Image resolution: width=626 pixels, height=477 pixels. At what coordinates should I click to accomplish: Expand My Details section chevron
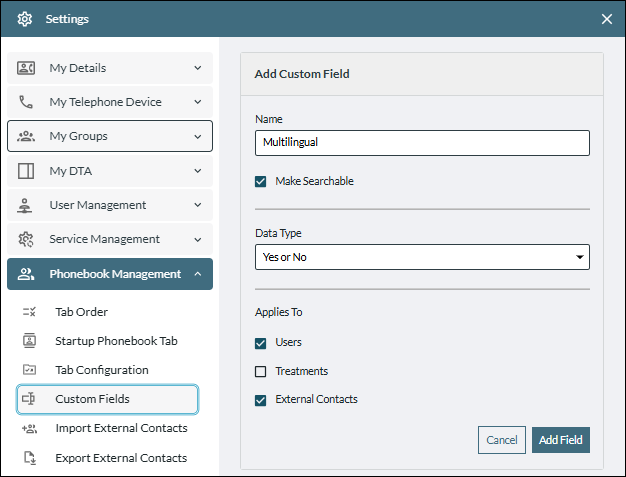pyautogui.click(x=198, y=68)
